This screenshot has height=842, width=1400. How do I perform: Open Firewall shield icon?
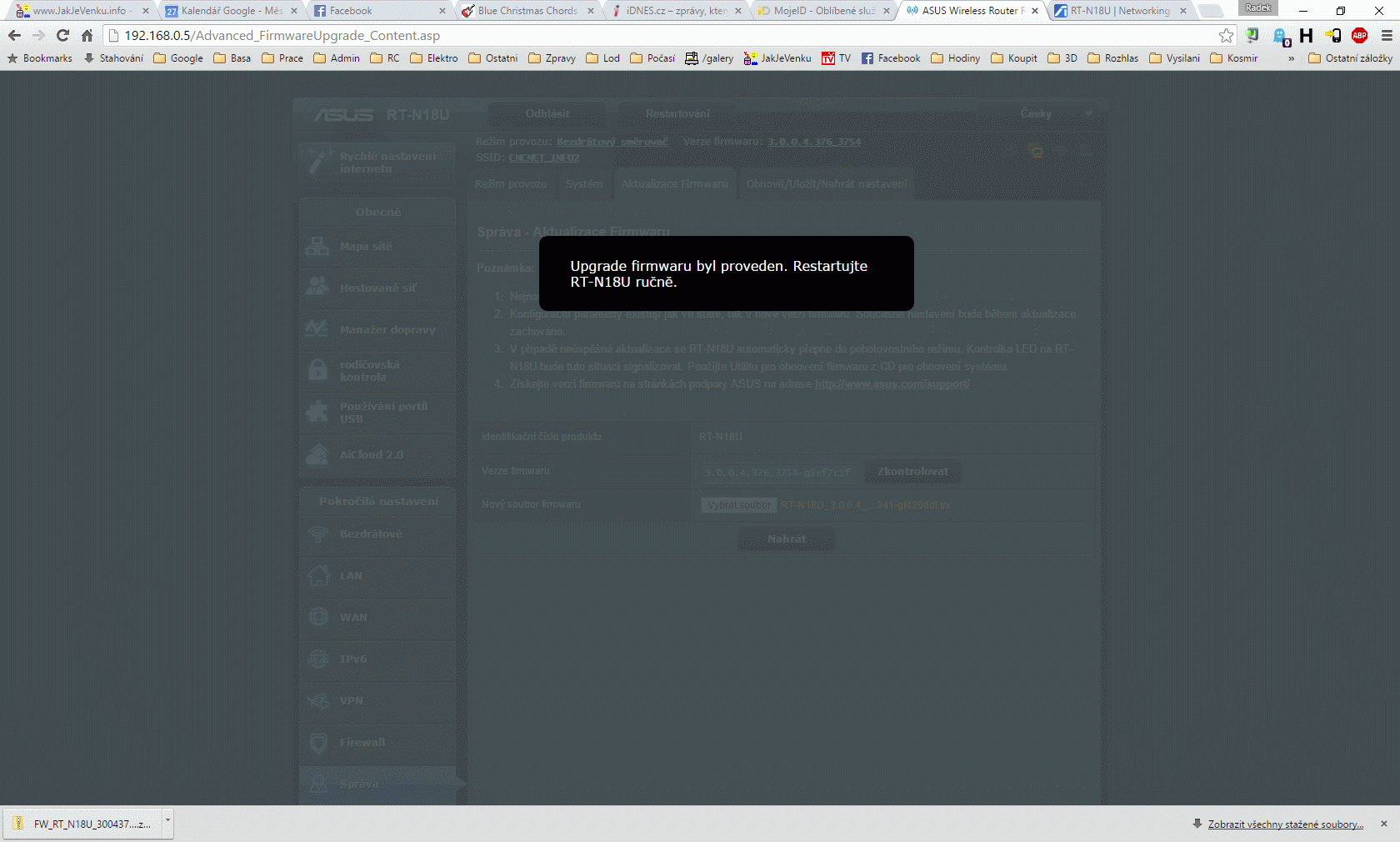(x=317, y=742)
